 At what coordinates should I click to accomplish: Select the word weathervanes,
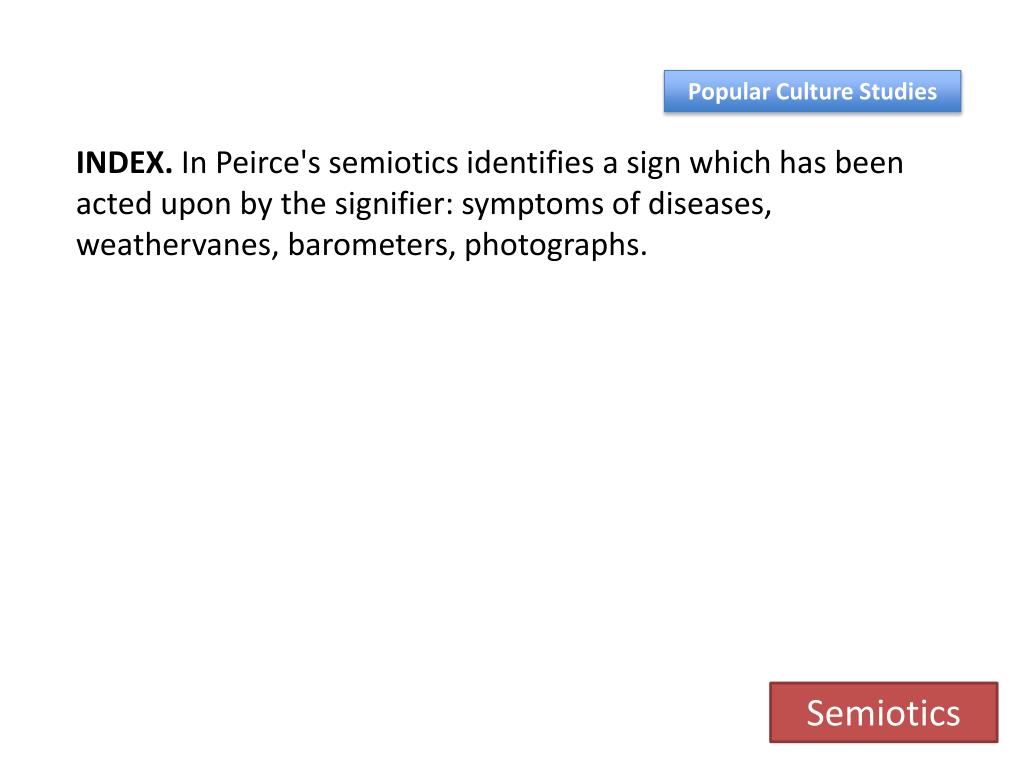[x=178, y=245]
